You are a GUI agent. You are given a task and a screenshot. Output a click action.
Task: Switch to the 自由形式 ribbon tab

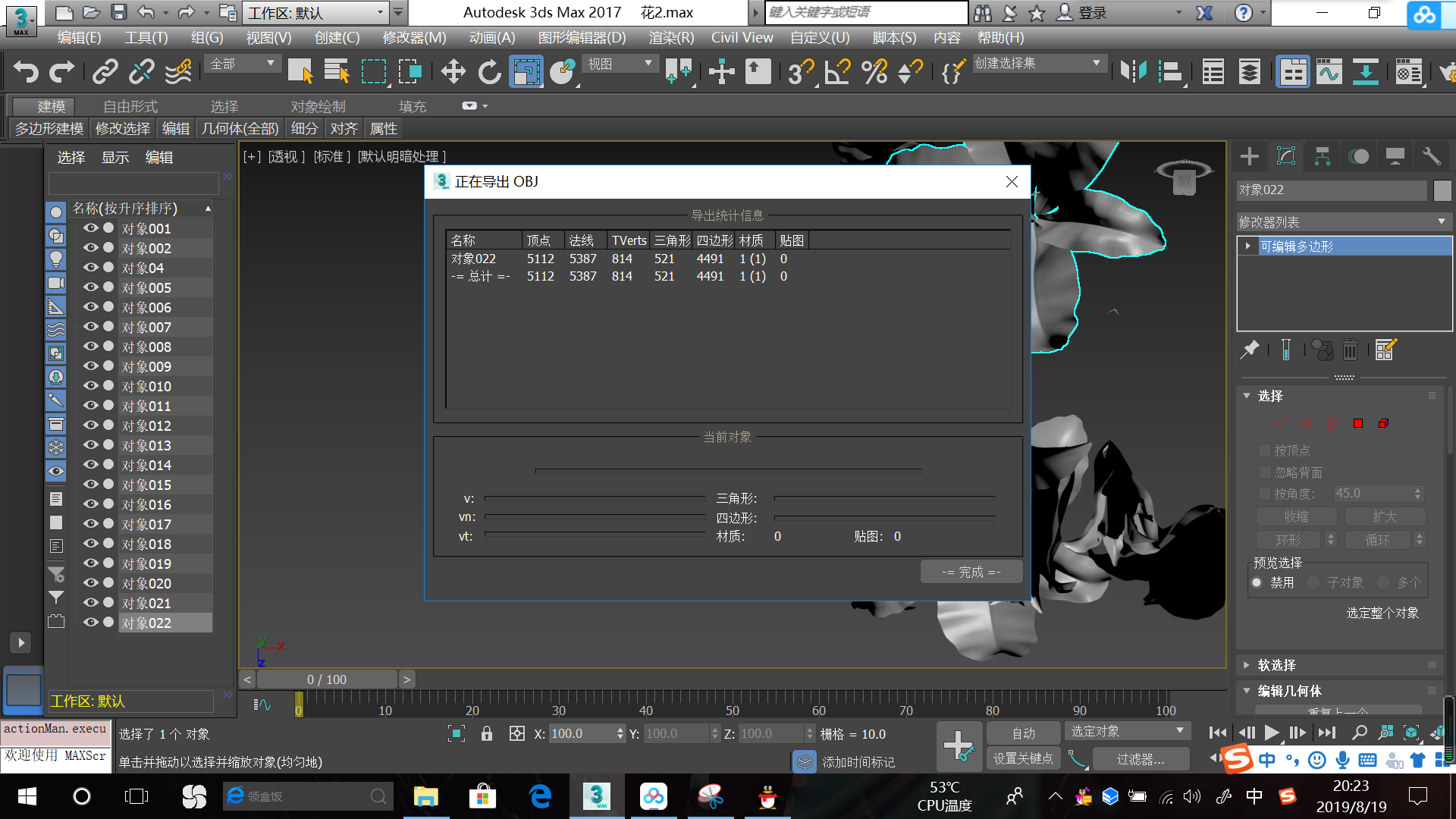click(130, 106)
